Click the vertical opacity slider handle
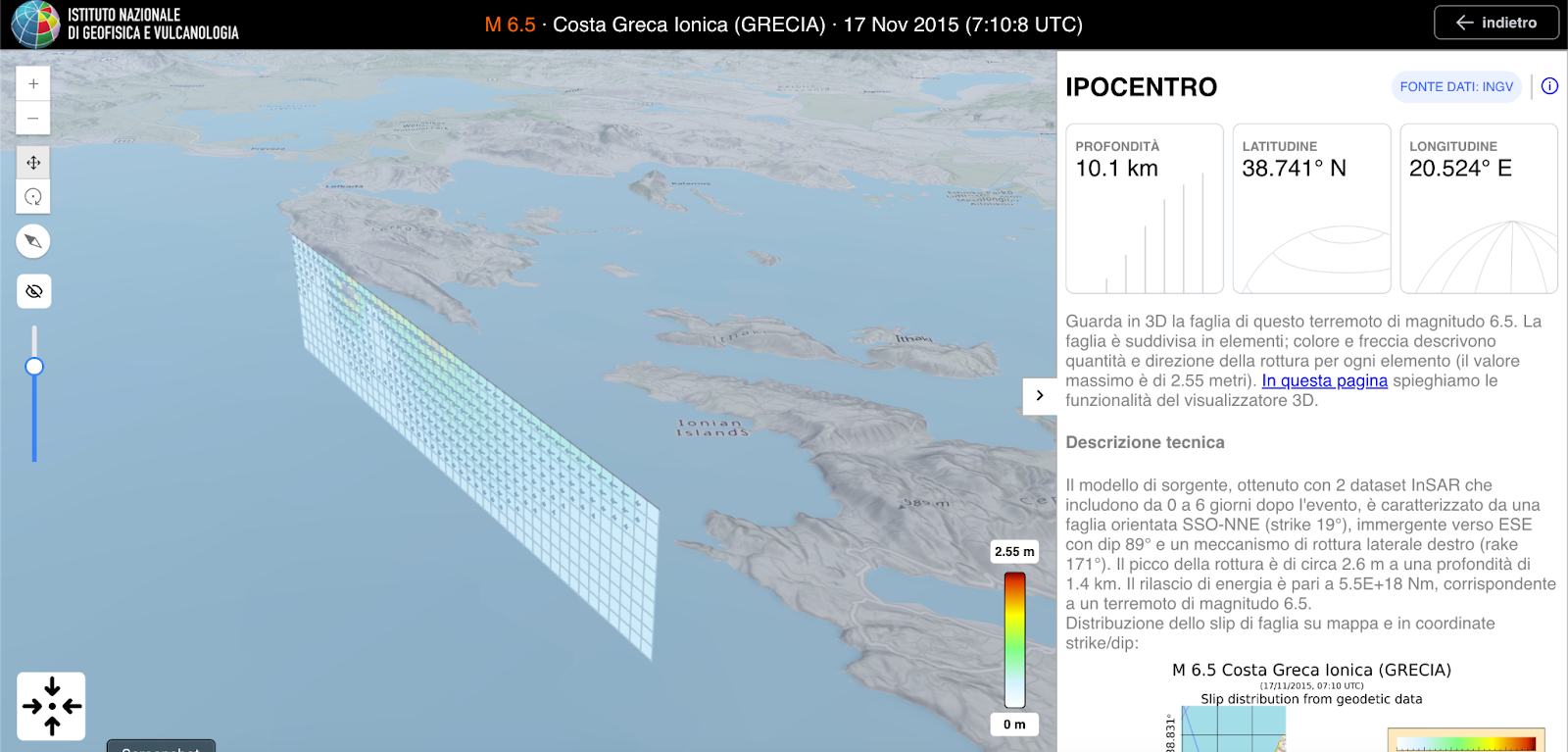 34,367
